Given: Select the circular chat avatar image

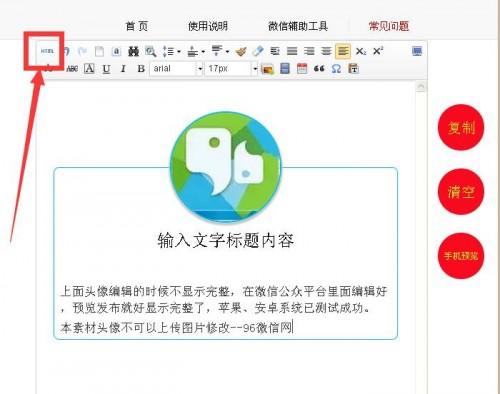Looking at the screenshot, I should 225,167.
